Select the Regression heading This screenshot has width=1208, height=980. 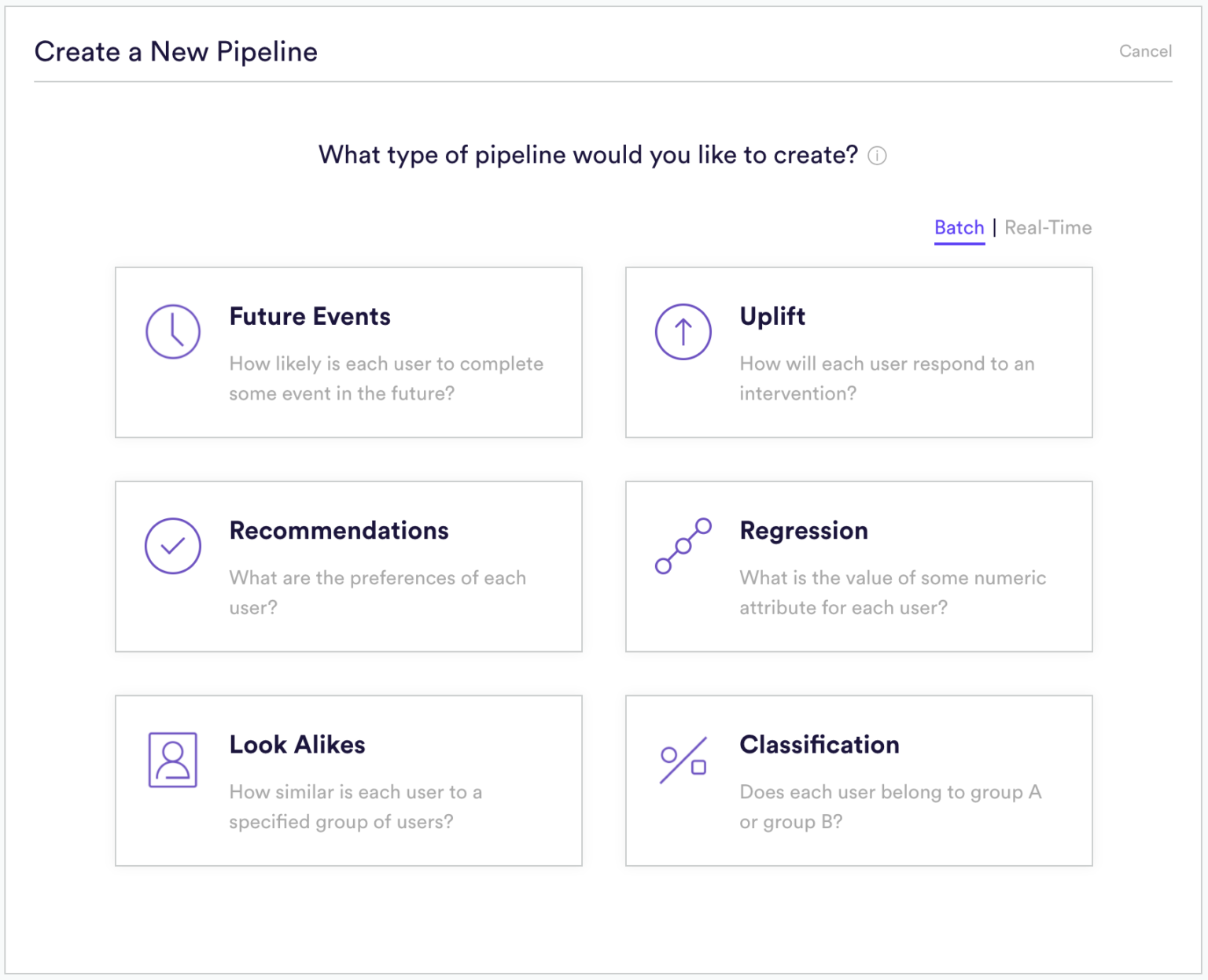coord(804,531)
